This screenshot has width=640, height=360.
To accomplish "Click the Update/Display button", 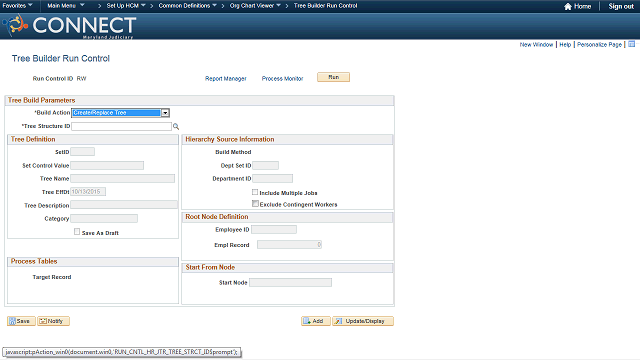I will [363, 321].
